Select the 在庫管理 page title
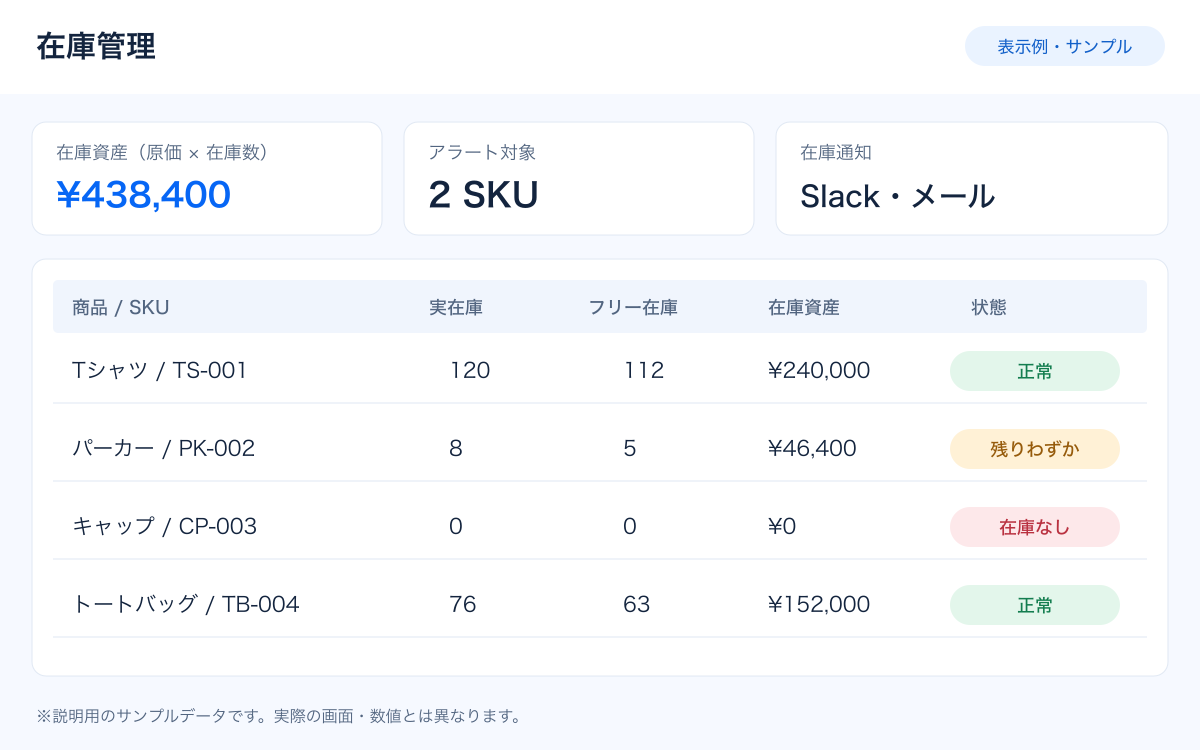Image resolution: width=1200 pixels, height=750 pixels. [x=96, y=47]
